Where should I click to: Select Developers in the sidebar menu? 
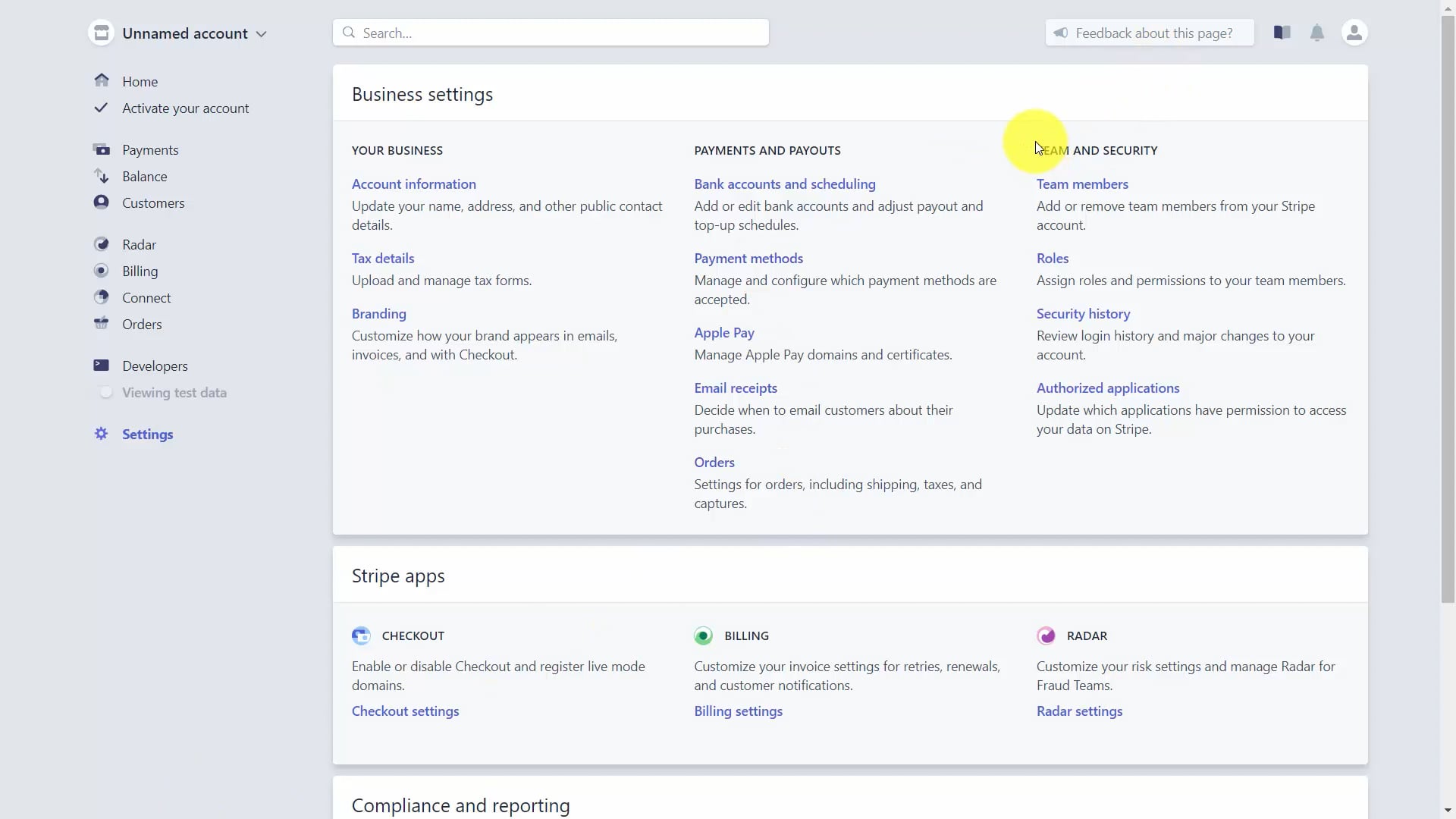(155, 366)
